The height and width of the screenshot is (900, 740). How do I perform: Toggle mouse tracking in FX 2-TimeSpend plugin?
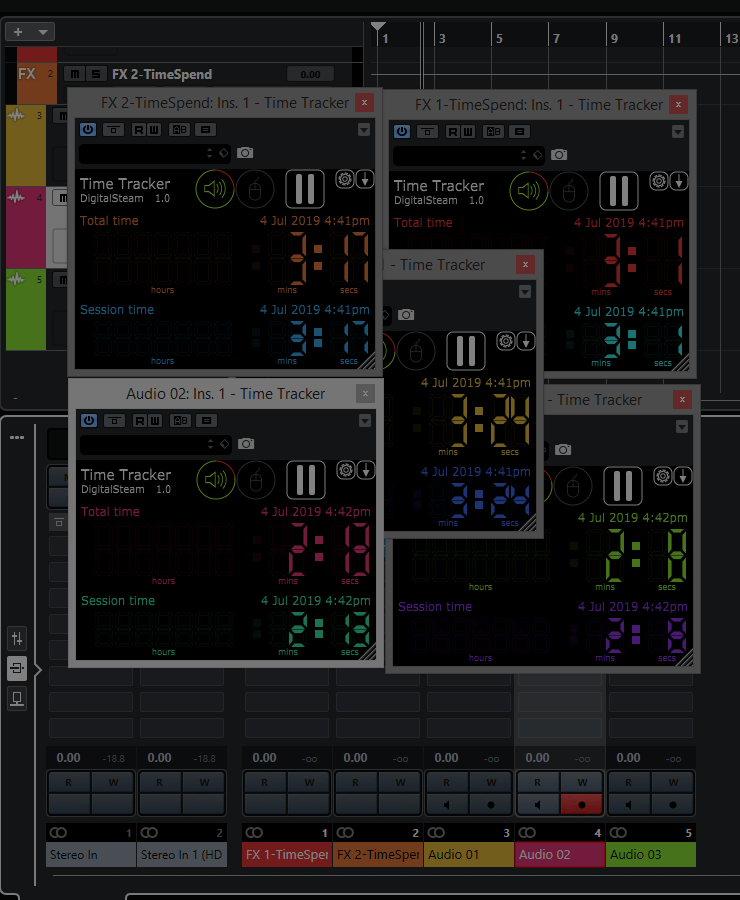[x=255, y=189]
